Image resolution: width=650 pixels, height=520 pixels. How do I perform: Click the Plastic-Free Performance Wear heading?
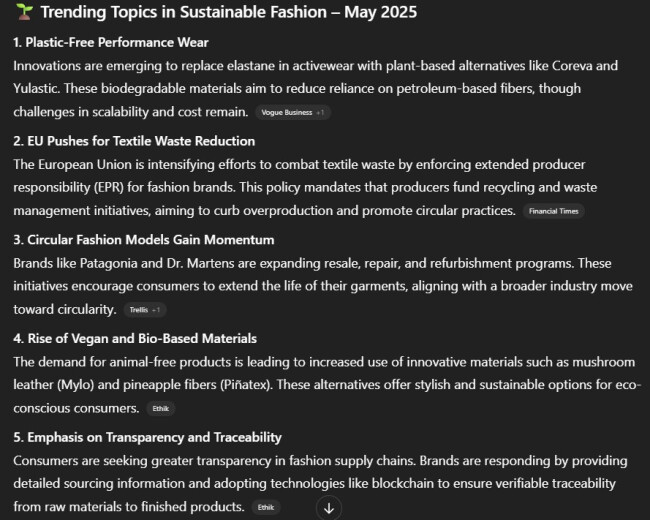coord(111,43)
